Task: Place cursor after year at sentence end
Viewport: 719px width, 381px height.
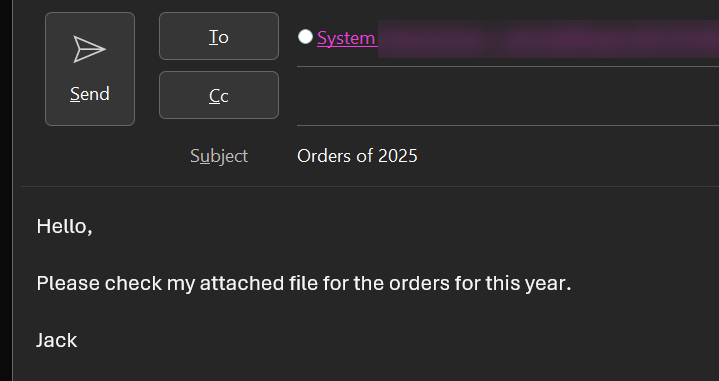Action: 571,283
